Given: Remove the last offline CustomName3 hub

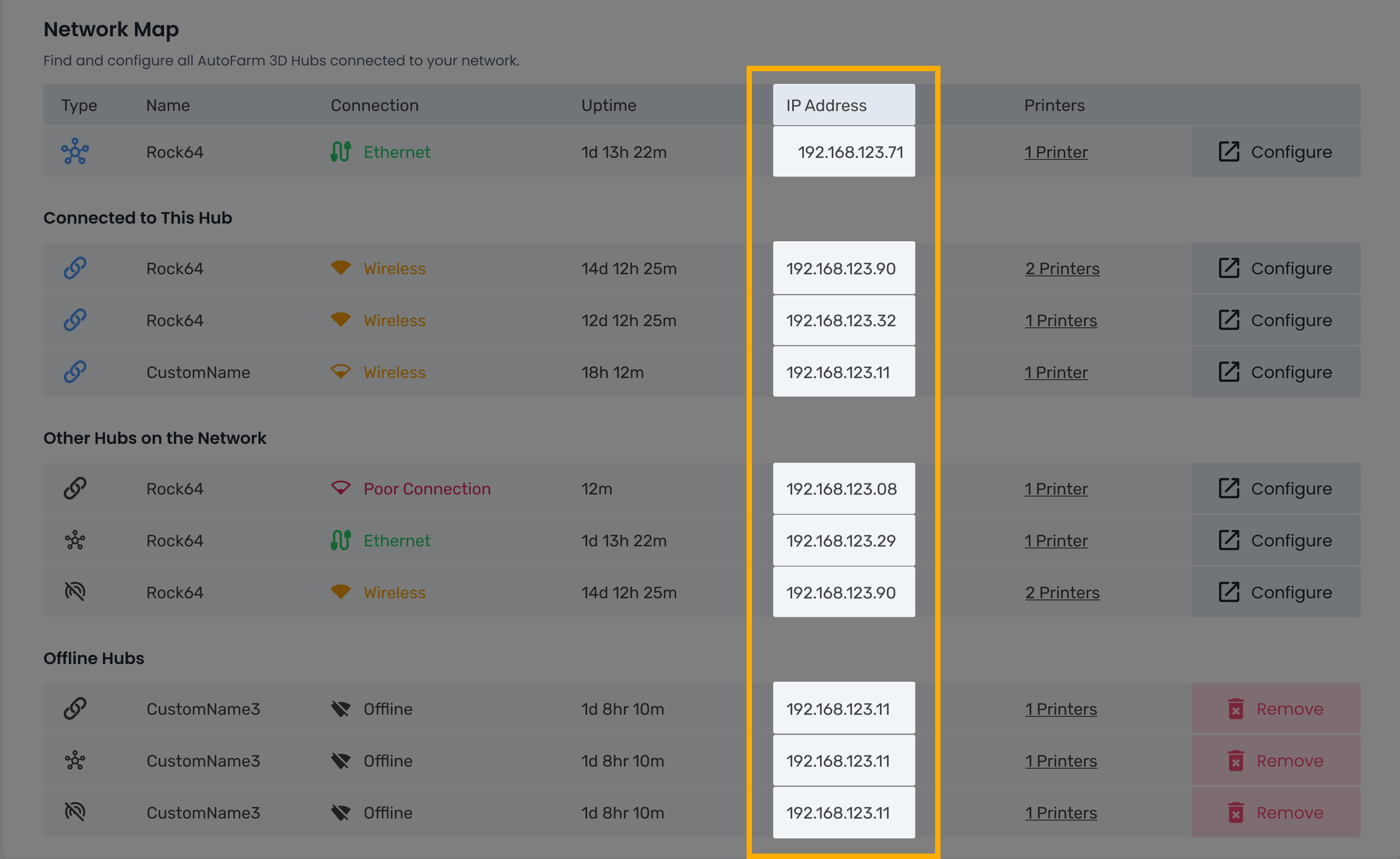Looking at the screenshot, I should tap(1275, 813).
